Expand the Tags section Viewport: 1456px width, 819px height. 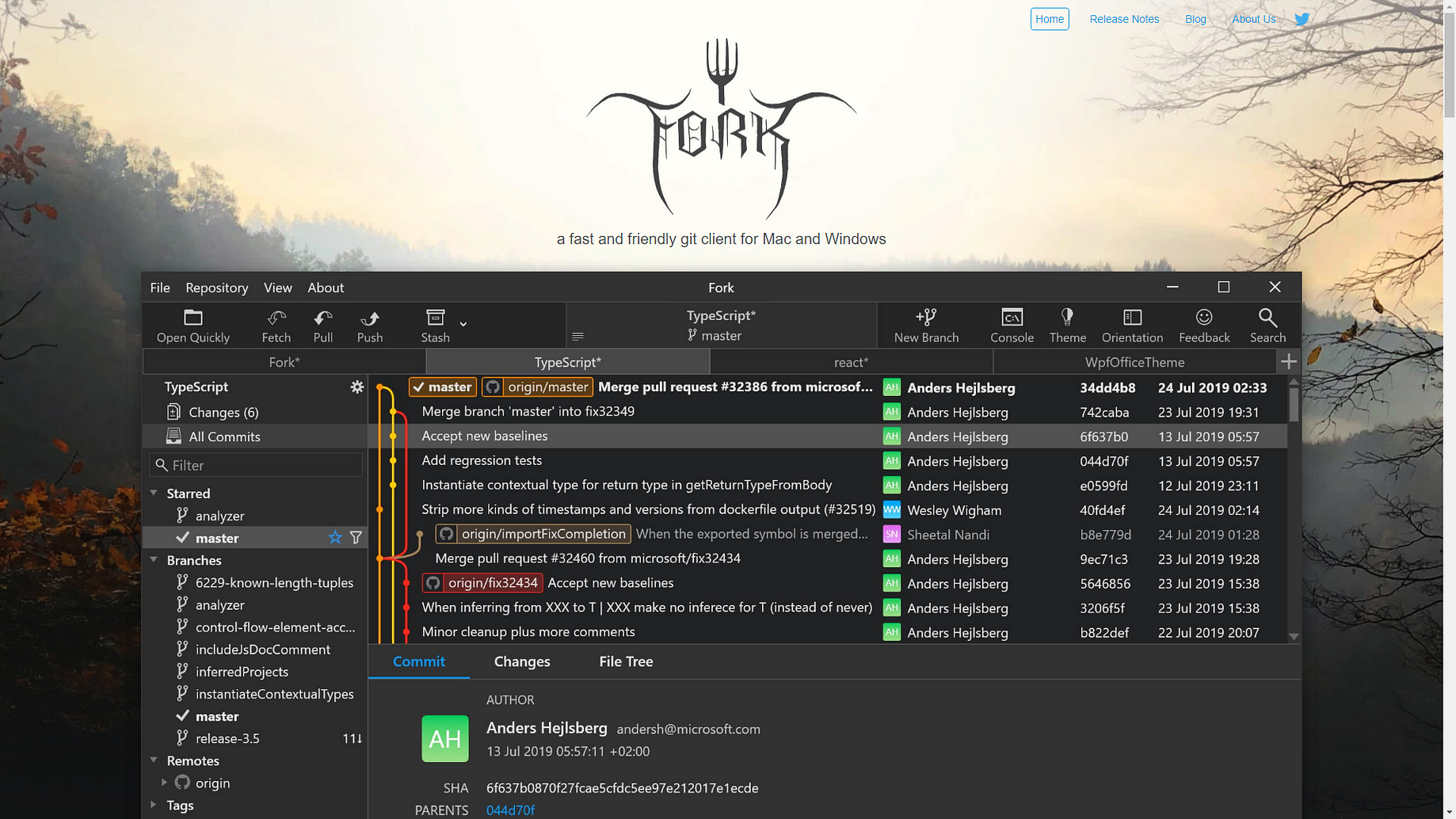click(154, 805)
